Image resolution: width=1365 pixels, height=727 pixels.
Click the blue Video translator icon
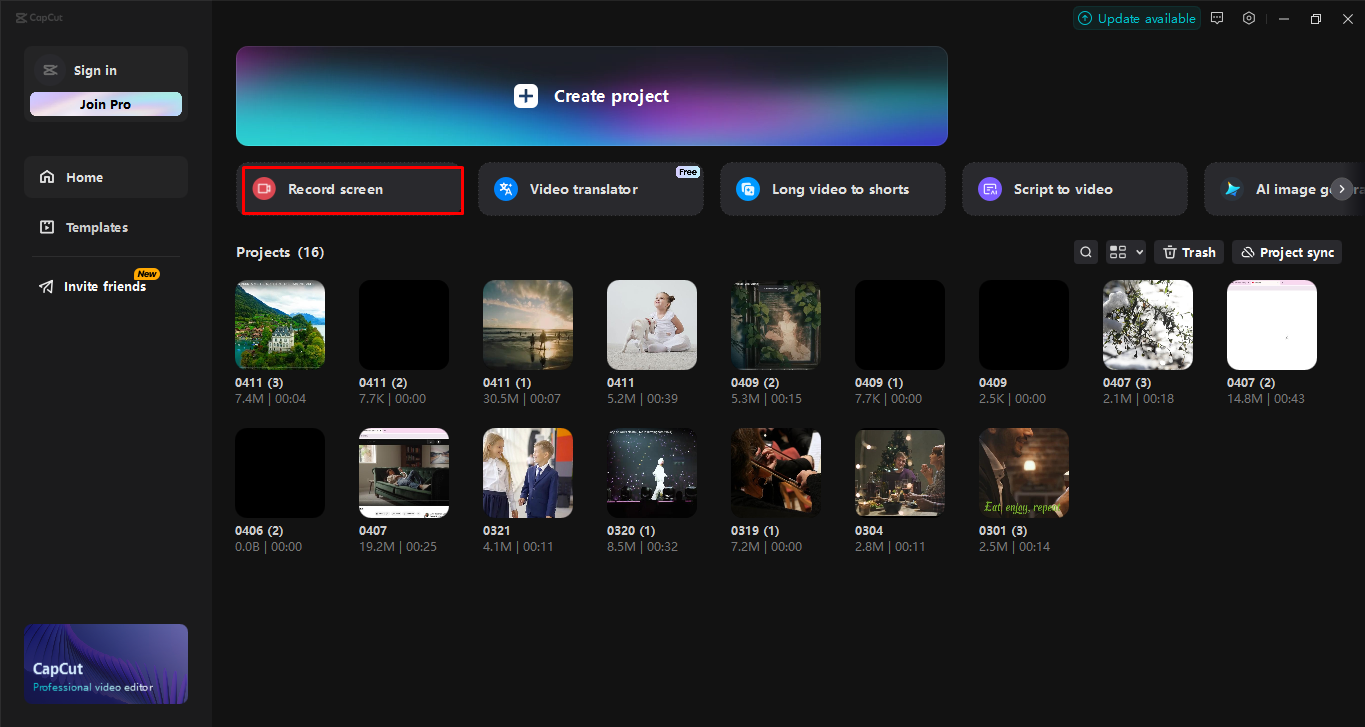(506, 189)
